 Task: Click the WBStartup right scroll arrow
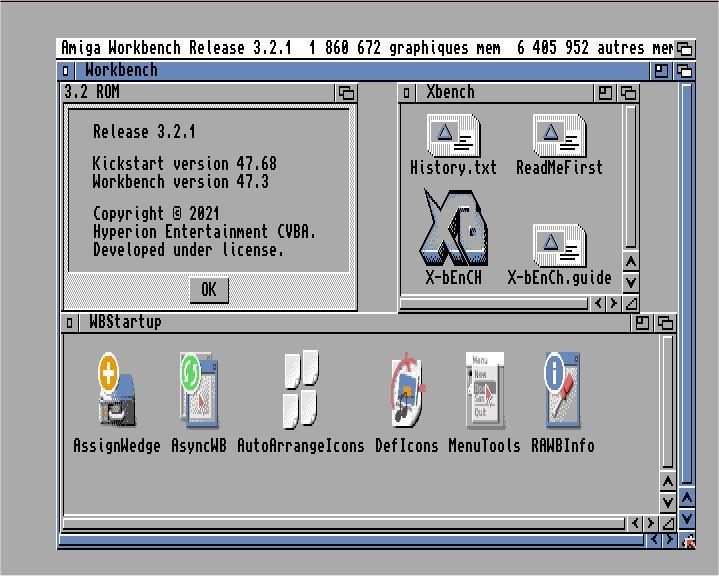click(x=651, y=523)
